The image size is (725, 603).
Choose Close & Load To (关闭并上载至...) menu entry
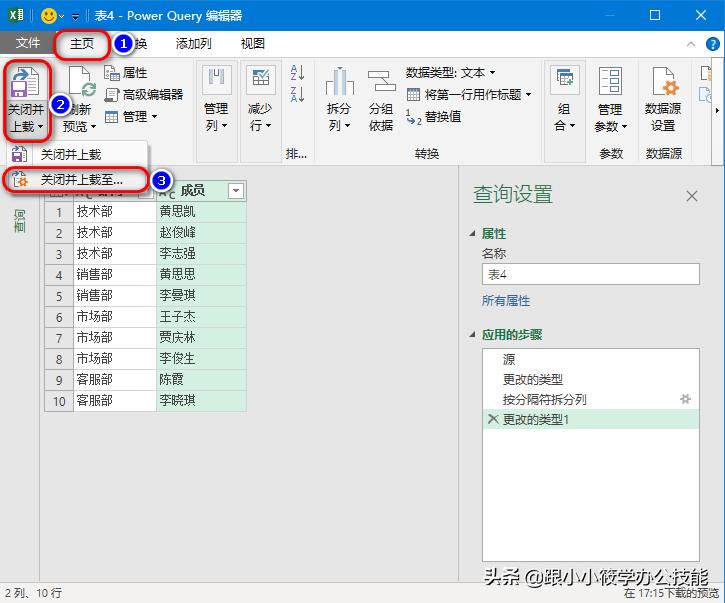pos(75,179)
